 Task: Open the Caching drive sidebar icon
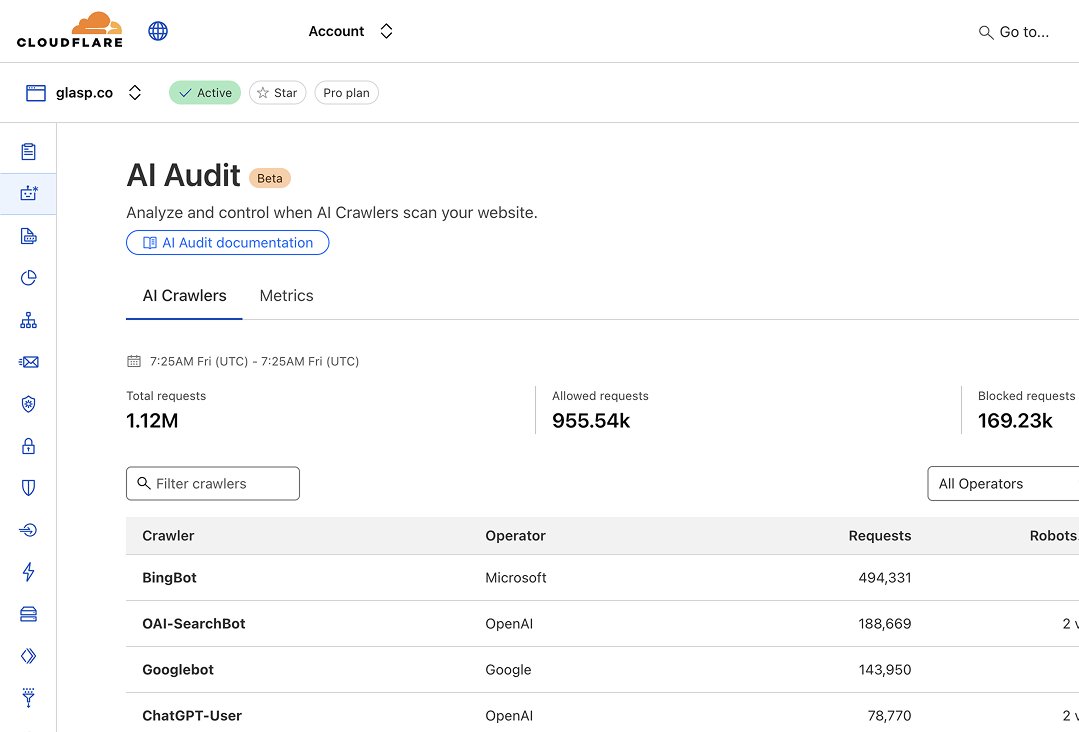pyautogui.click(x=28, y=614)
